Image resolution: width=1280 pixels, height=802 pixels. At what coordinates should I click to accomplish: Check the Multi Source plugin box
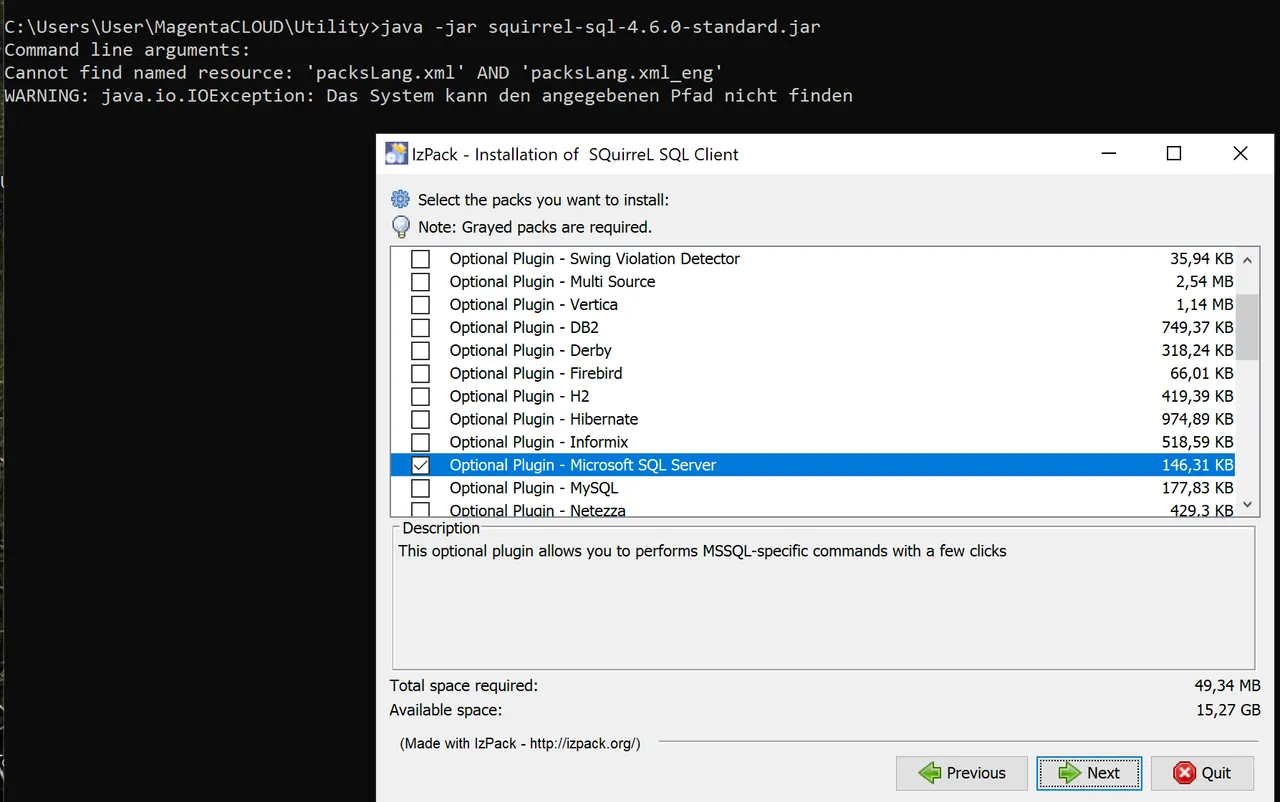421,282
